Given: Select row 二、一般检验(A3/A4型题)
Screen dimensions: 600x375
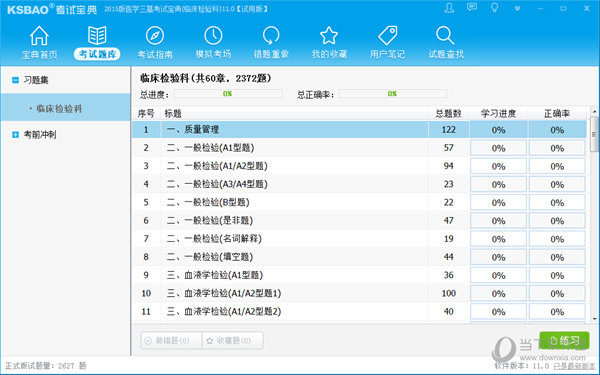Looking at the screenshot, I should (x=359, y=184).
